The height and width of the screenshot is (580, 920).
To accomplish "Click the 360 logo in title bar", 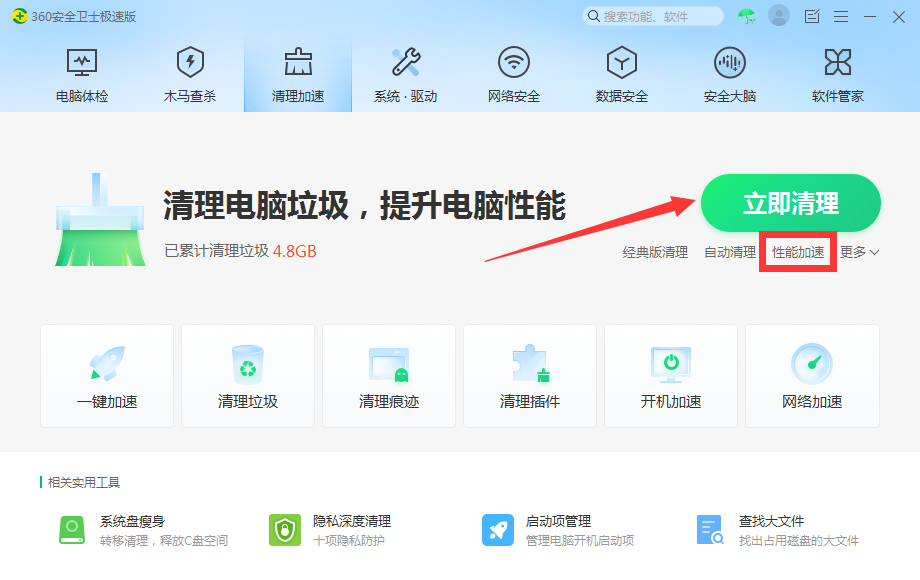I will pos(19,16).
